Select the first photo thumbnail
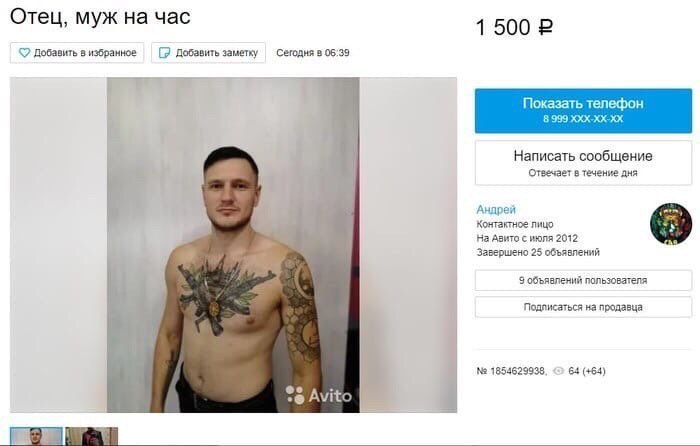The height and width of the screenshot is (446, 700). [x=37, y=436]
